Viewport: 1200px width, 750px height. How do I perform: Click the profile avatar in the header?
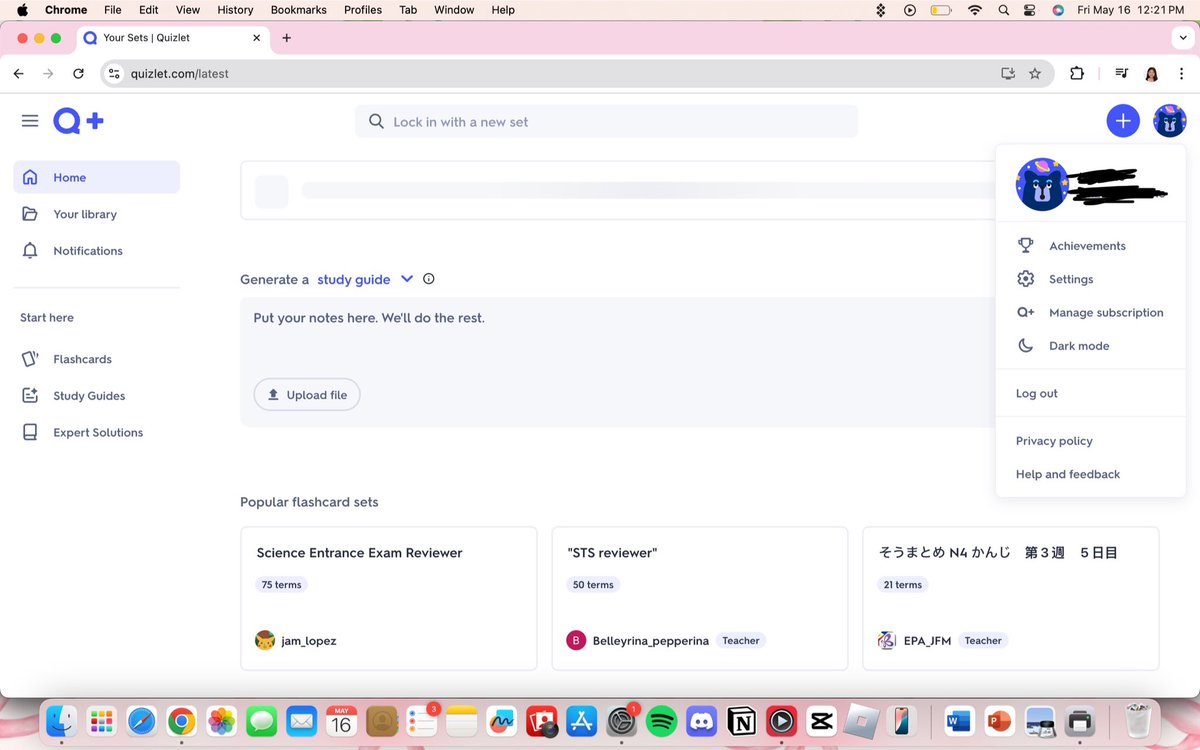(x=1169, y=121)
